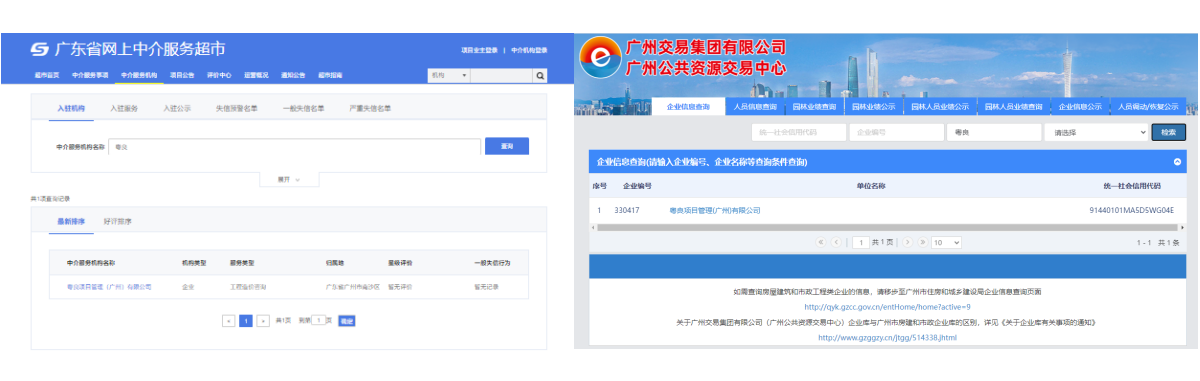This screenshot has width=1200, height=381.
Task: Open the www.gzggzy.cn/jtgg link
Action: click(x=887, y=338)
